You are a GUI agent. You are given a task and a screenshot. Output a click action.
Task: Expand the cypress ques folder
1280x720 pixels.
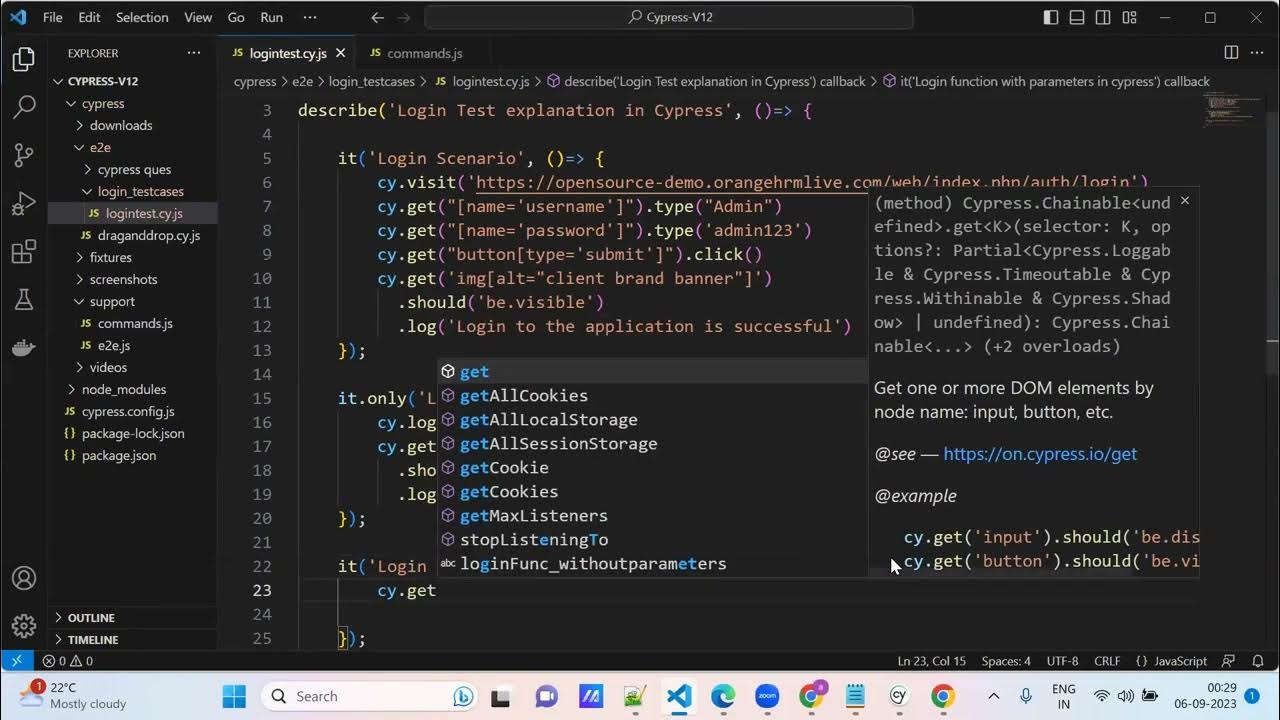pyautogui.click(x=133, y=169)
